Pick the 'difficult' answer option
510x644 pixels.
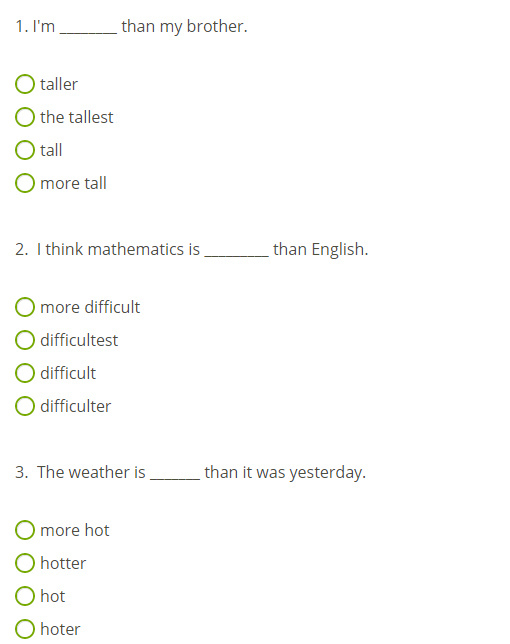(x=25, y=373)
